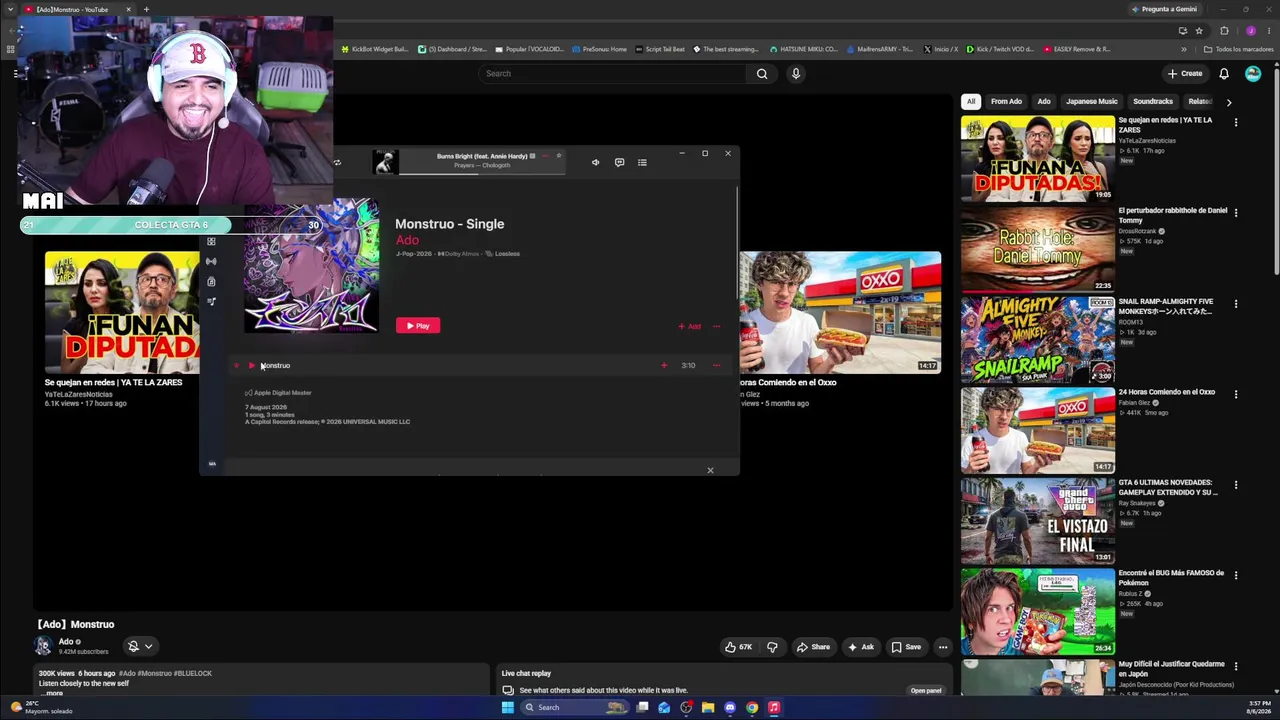
Task: Open Windows Start menu
Action: pyautogui.click(x=508, y=707)
